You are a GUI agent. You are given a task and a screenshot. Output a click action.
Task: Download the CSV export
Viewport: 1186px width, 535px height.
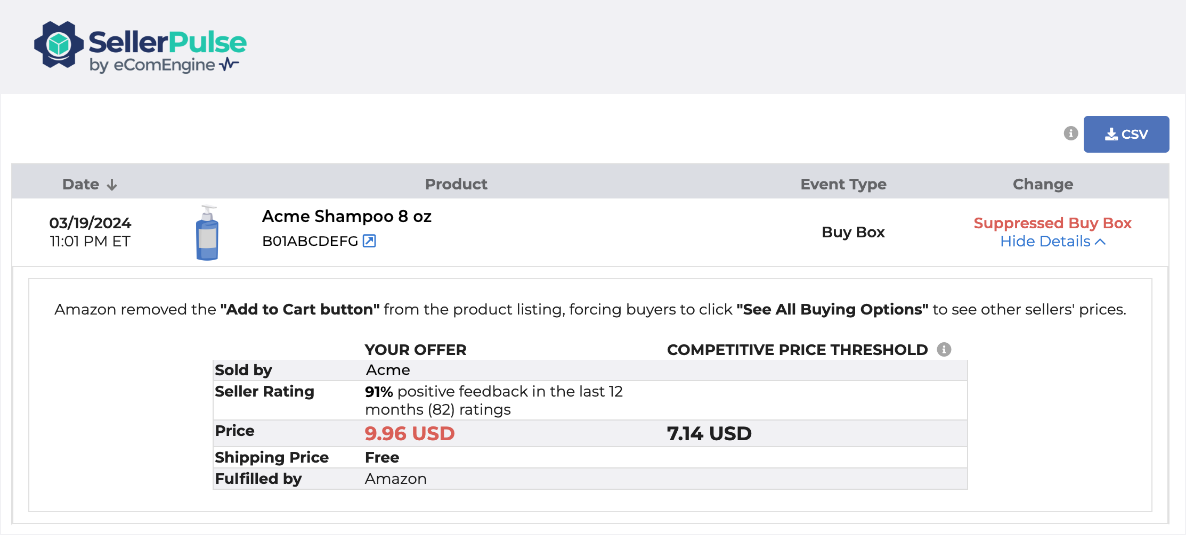point(1126,134)
